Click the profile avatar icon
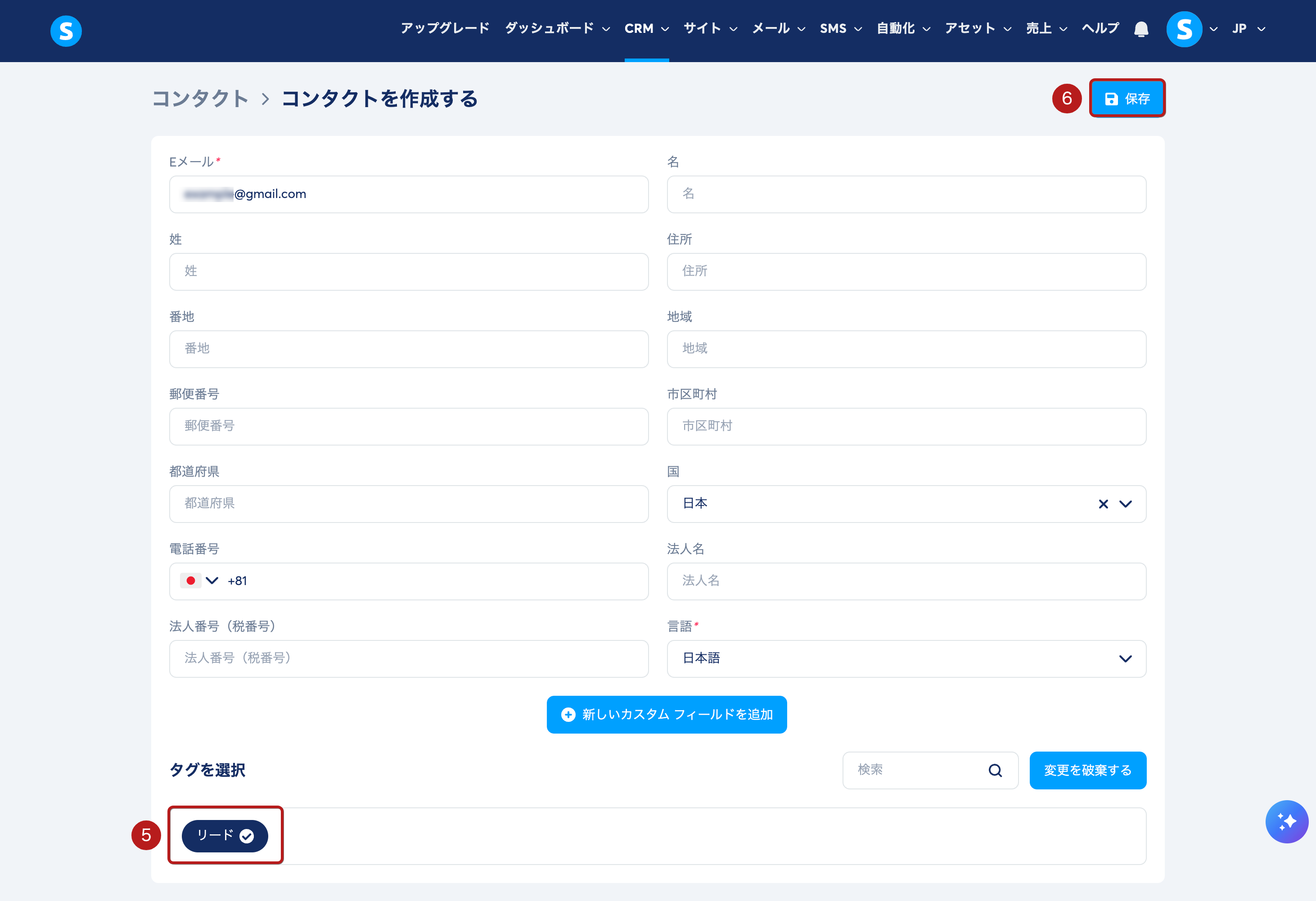 (1184, 29)
